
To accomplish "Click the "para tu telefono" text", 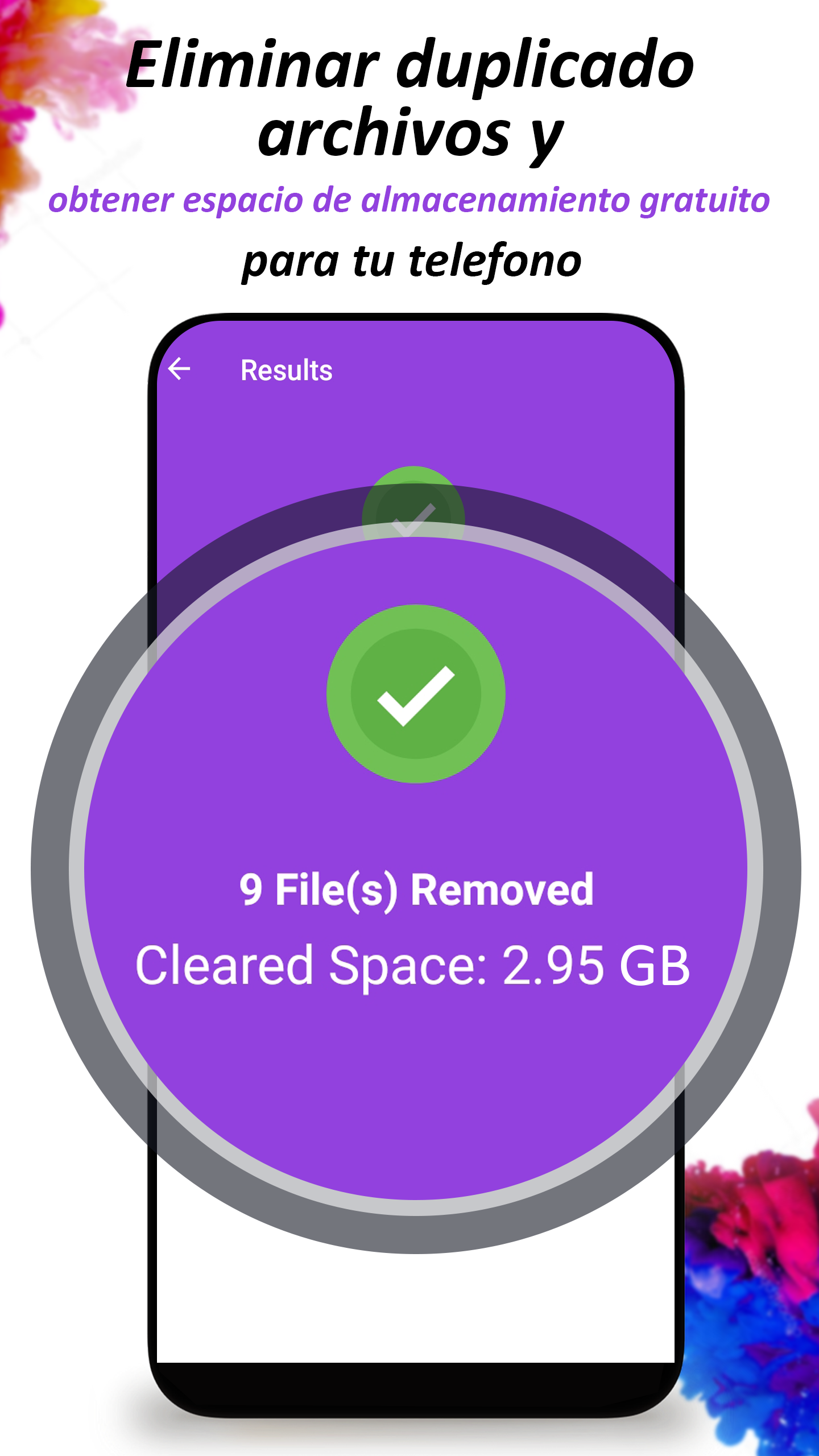I will pos(412,261).
